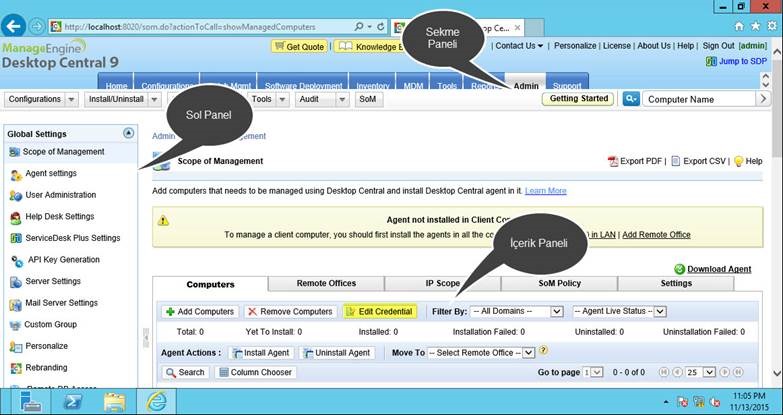Collapse the Global Settings panel

(128, 133)
